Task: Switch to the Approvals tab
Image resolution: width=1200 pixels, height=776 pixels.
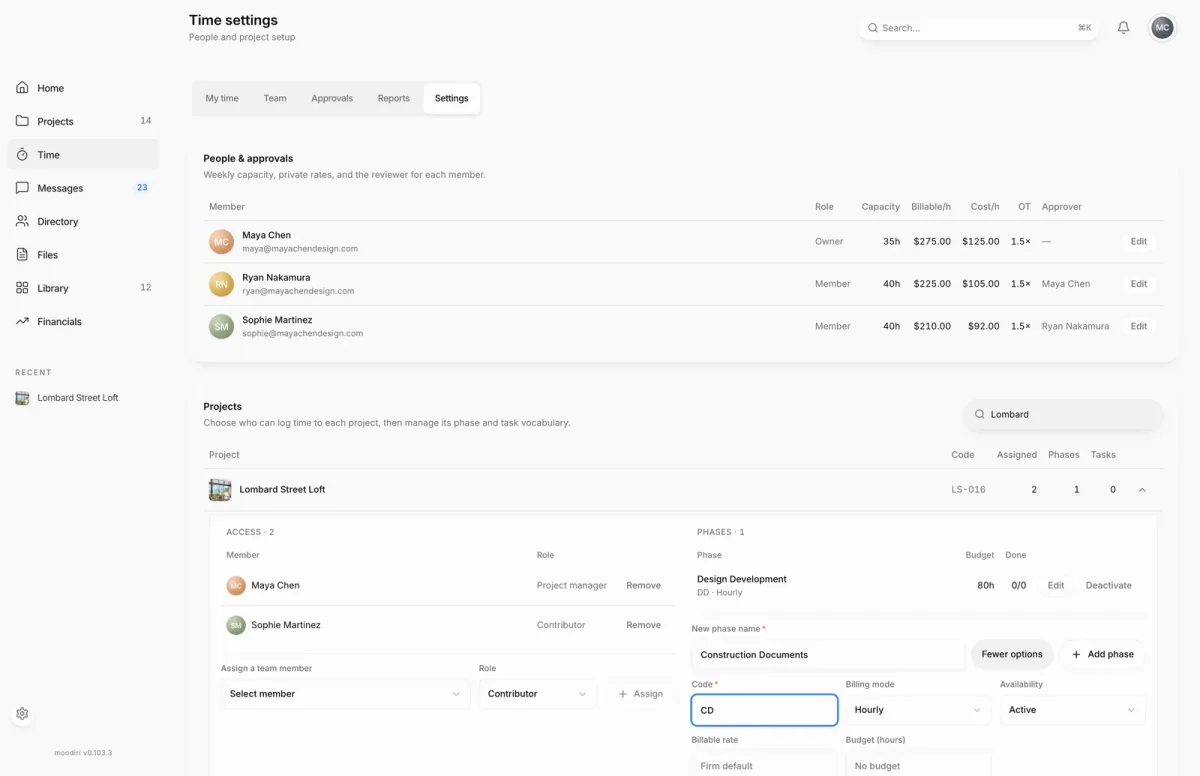Action: [x=332, y=99]
